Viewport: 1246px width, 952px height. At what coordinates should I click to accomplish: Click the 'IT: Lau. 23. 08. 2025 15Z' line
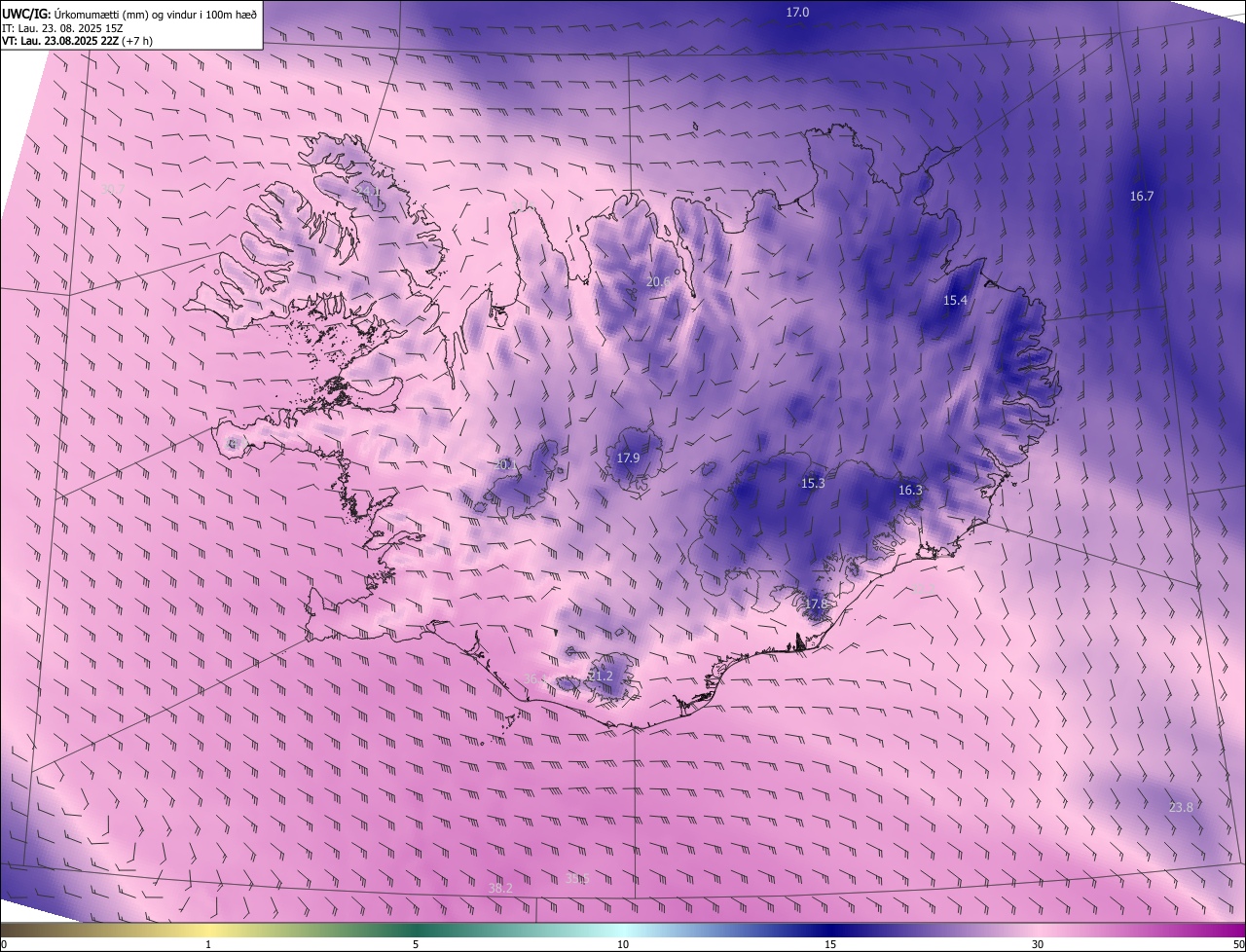coord(62,27)
